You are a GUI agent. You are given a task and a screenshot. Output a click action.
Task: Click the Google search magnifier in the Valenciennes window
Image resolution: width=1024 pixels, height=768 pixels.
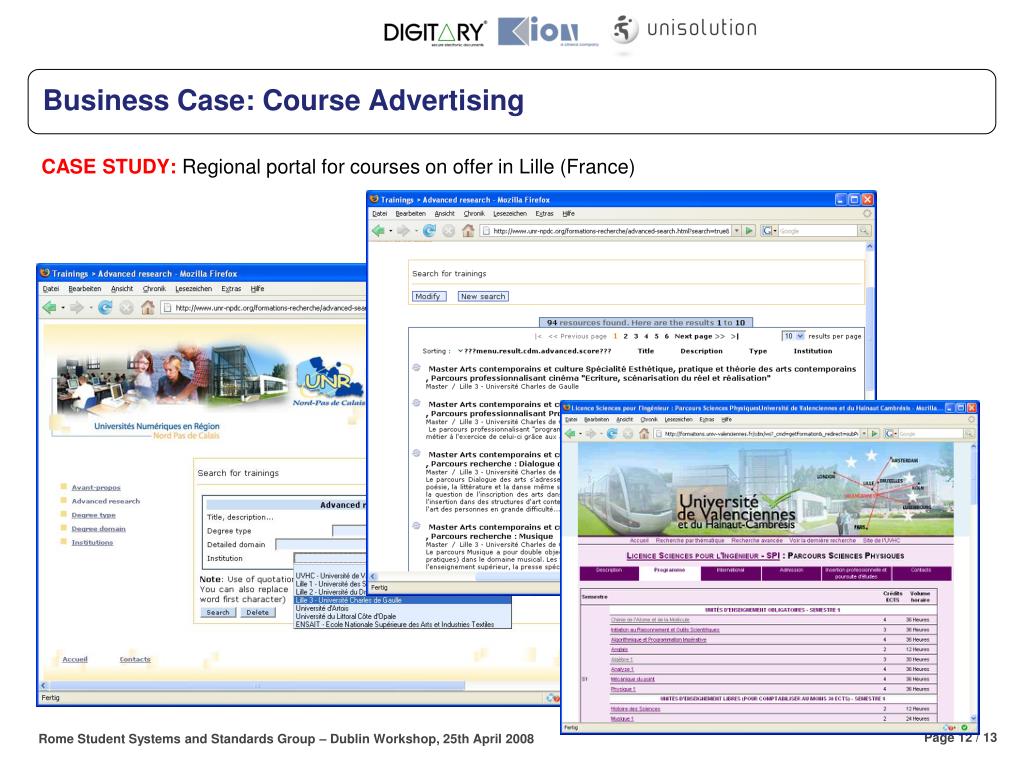pyautogui.click(x=969, y=434)
